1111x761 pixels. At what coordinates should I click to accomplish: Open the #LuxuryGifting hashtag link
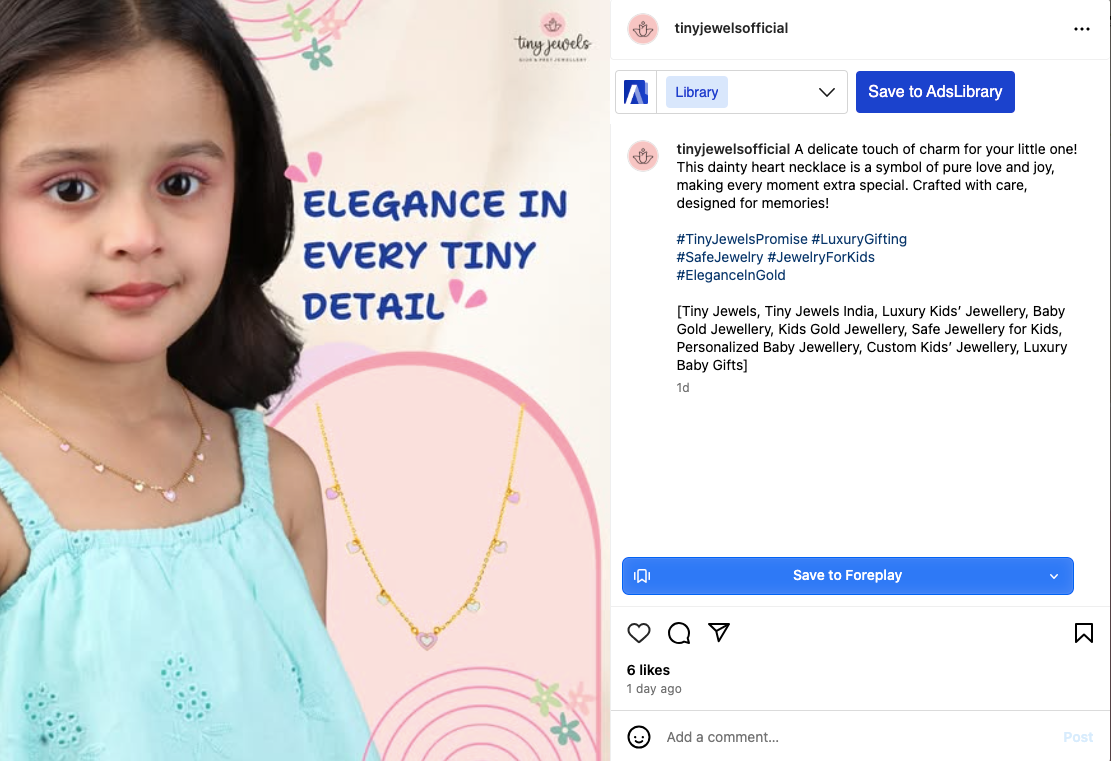[859, 239]
